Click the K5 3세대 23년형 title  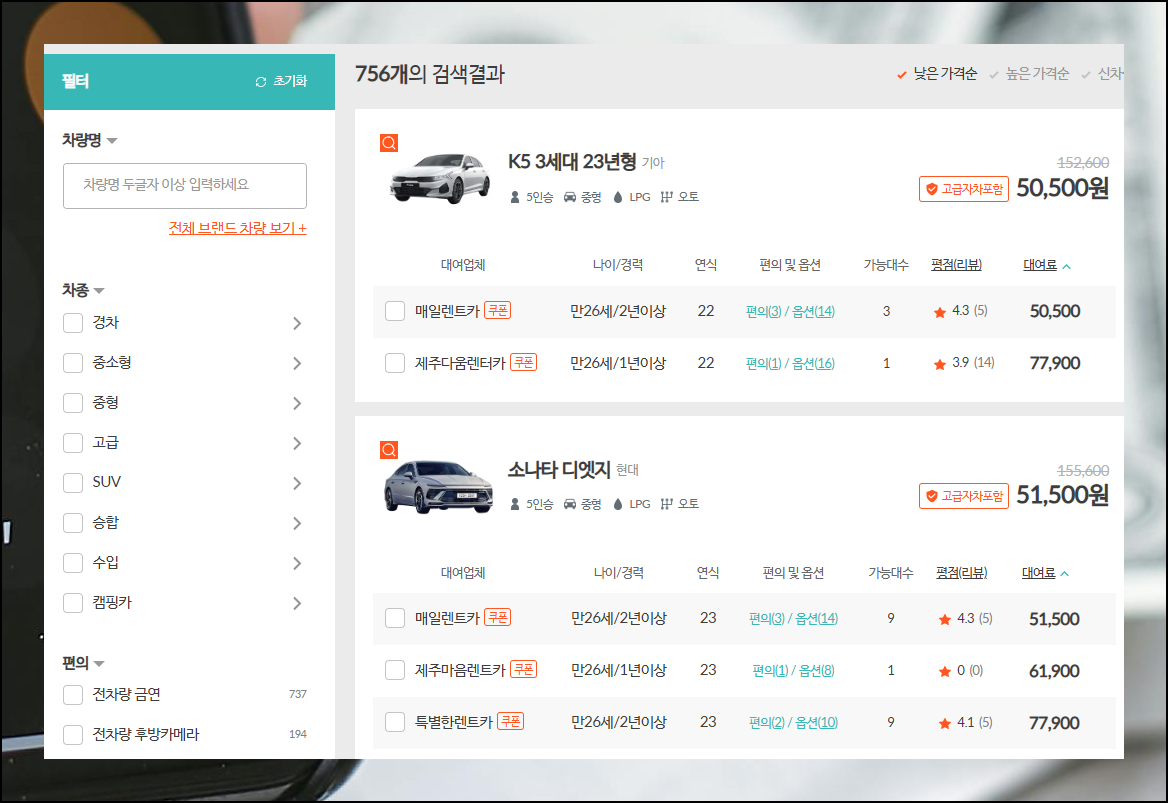point(572,162)
